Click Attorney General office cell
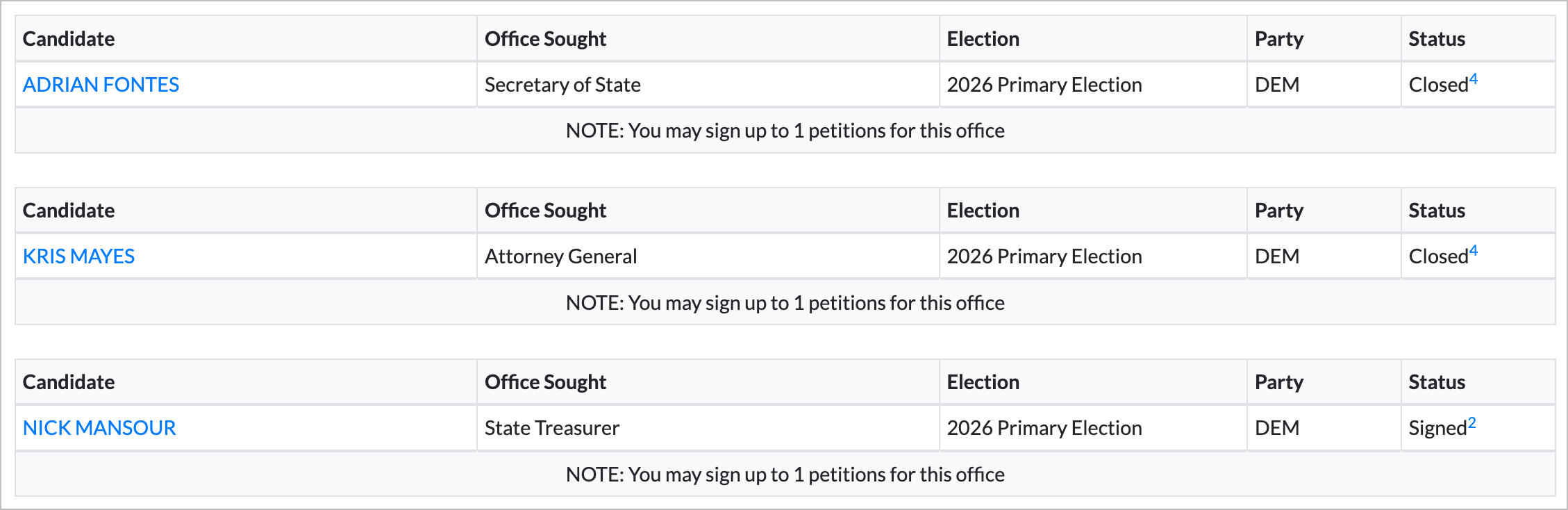The height and width of the screenshot is (510, 1568). [560, 256]
